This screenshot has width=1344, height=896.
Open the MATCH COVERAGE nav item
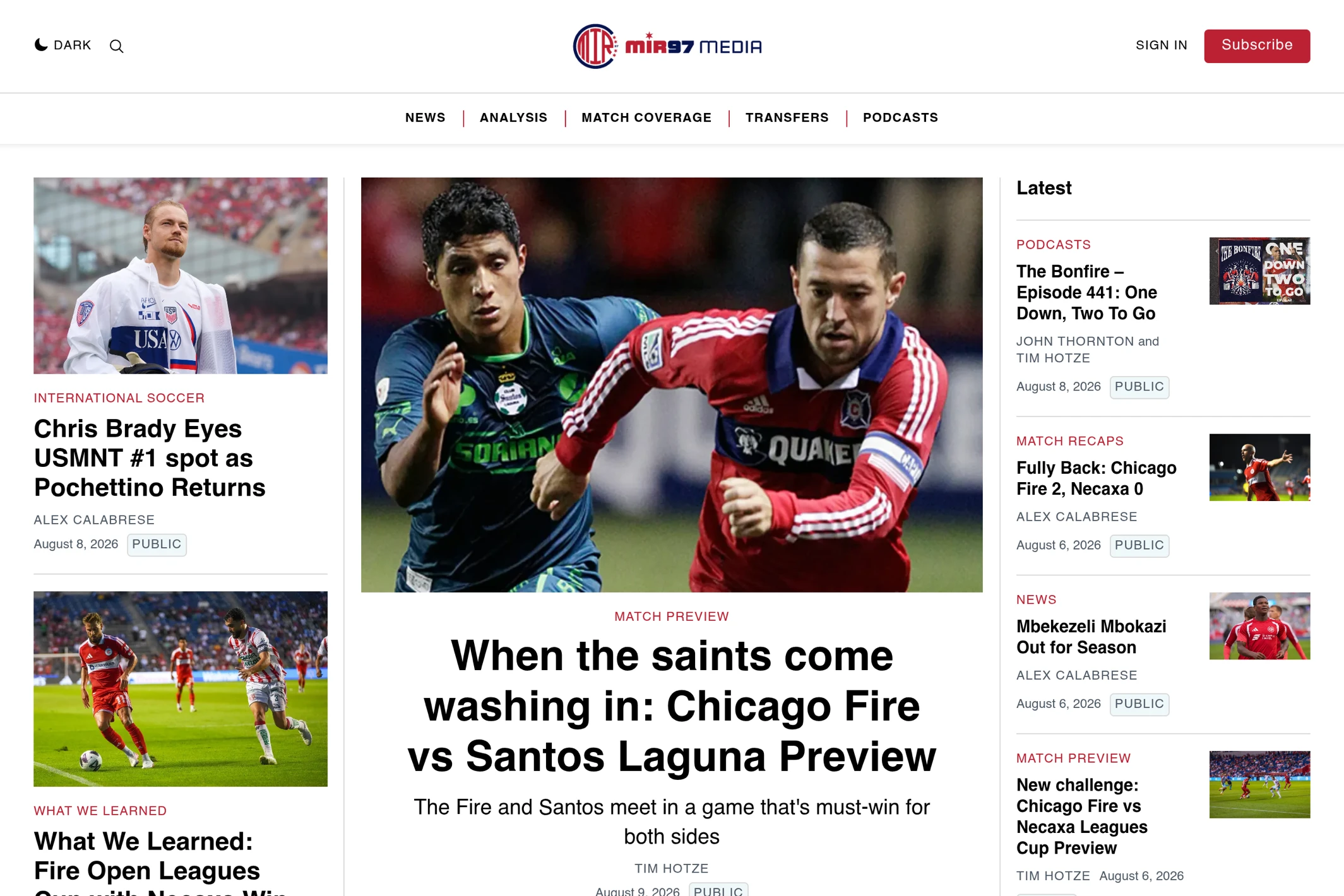click(646, 118)
